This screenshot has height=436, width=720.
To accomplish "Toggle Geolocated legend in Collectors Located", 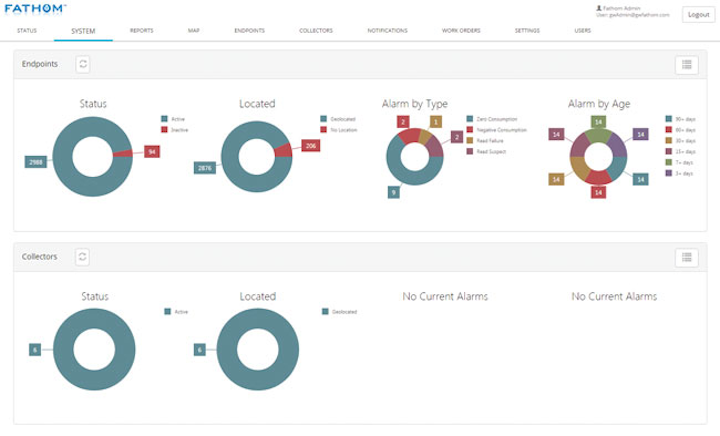I will (340, 312).
